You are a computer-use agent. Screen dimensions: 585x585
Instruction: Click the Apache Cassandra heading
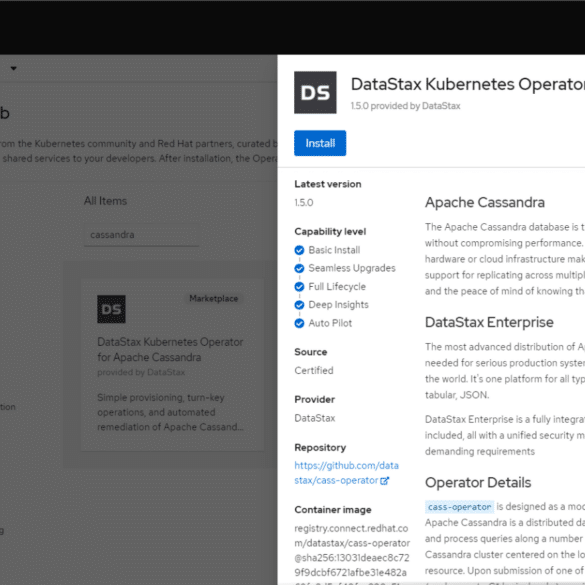click(485, 203)
